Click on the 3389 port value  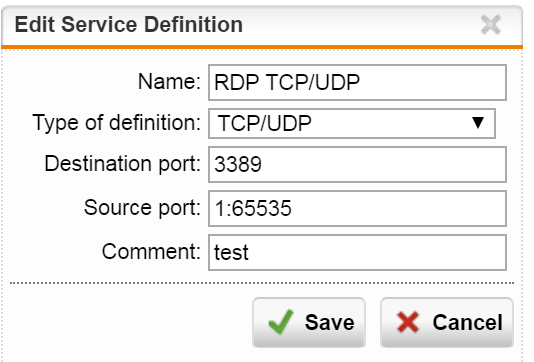238,164
